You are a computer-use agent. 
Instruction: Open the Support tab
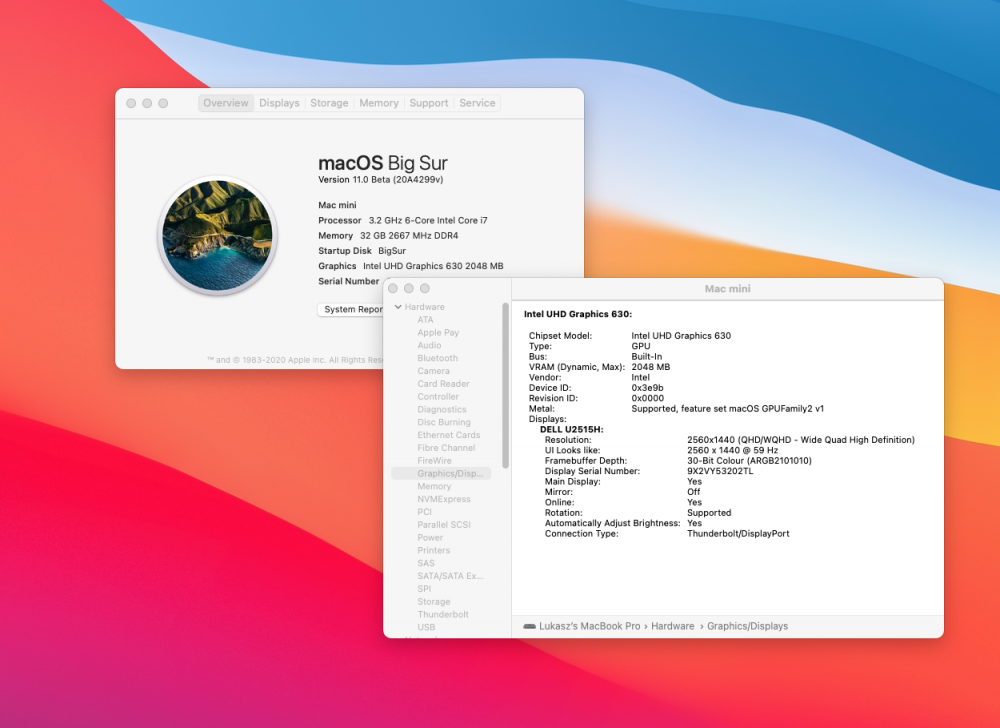pyautogui.click(x=429, y=103)
